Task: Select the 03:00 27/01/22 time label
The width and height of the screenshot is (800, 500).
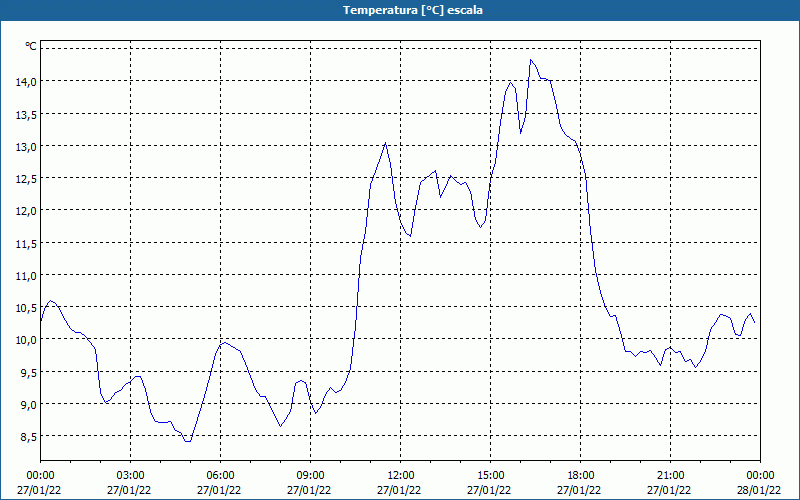Action: click(x=129, y=483)
